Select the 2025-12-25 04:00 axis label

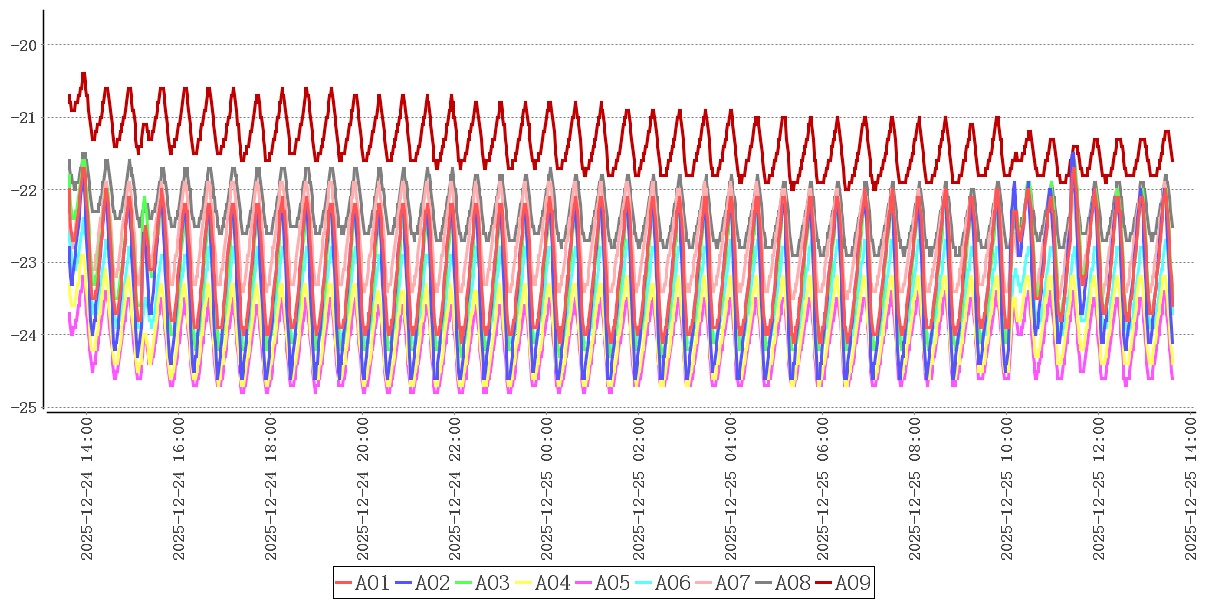[731, 488]
